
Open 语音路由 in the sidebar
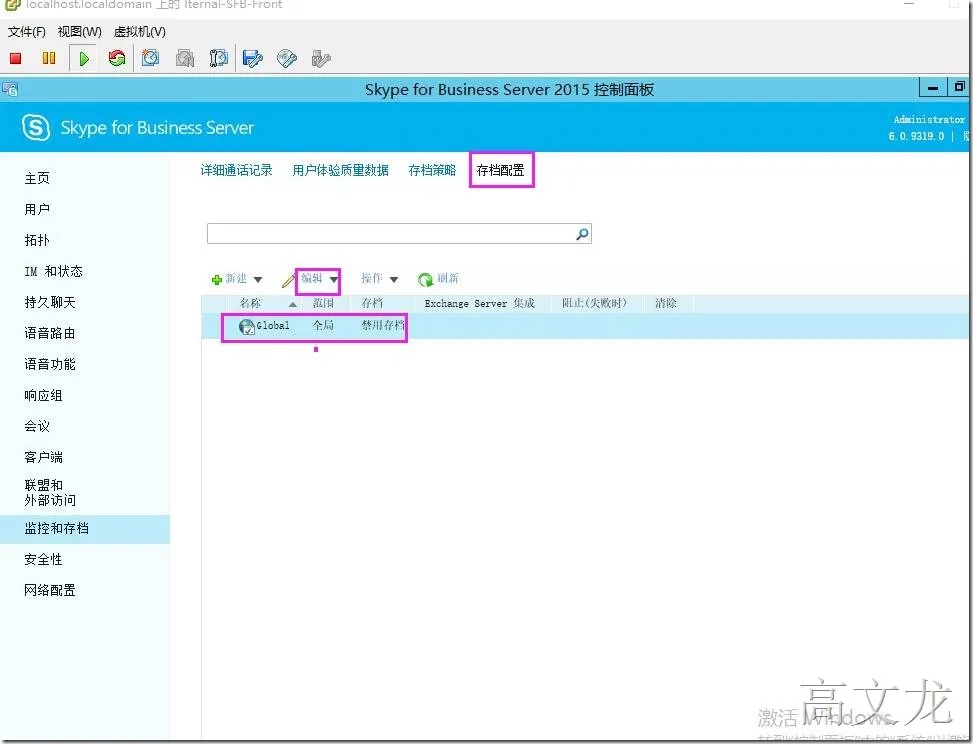(50, 334)
